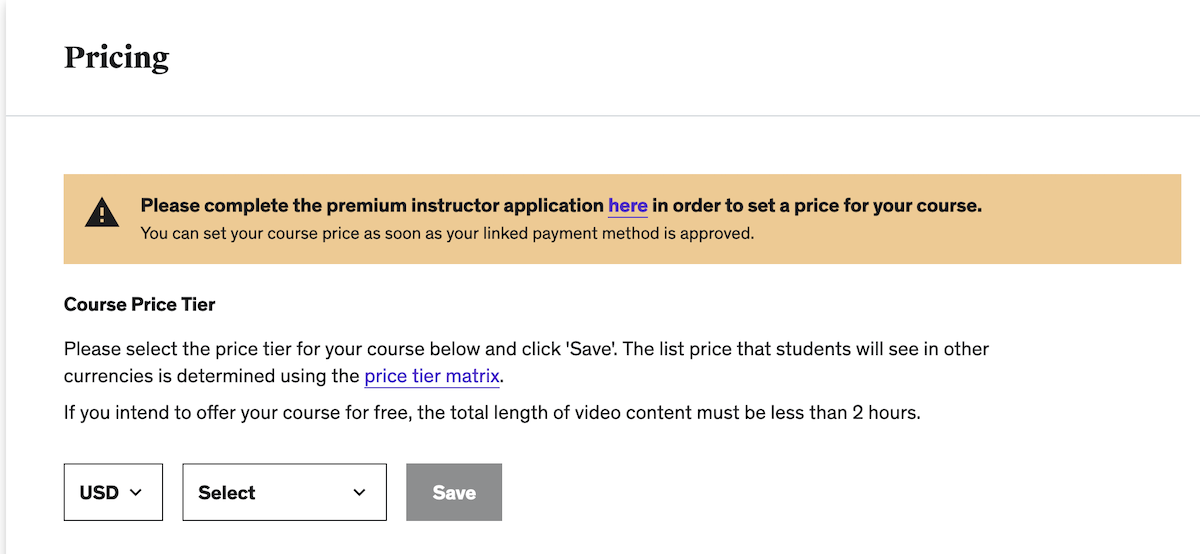This screenshot has height=554, width=1200.
Task: Click the Course Price Tier heading
Action: [x=139, y=304]
